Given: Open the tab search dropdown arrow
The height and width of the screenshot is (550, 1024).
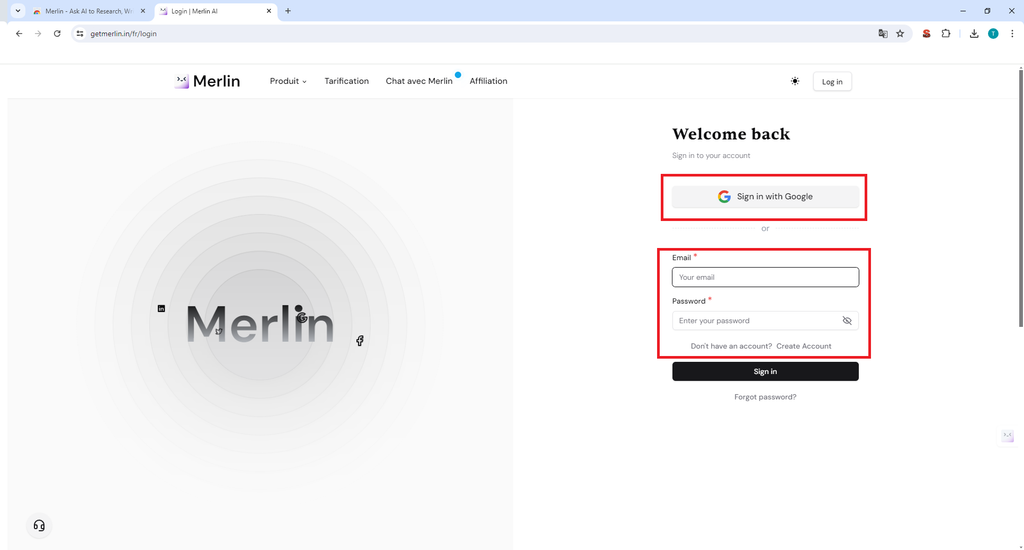Looking at the screenshot, I should [18, 11].
